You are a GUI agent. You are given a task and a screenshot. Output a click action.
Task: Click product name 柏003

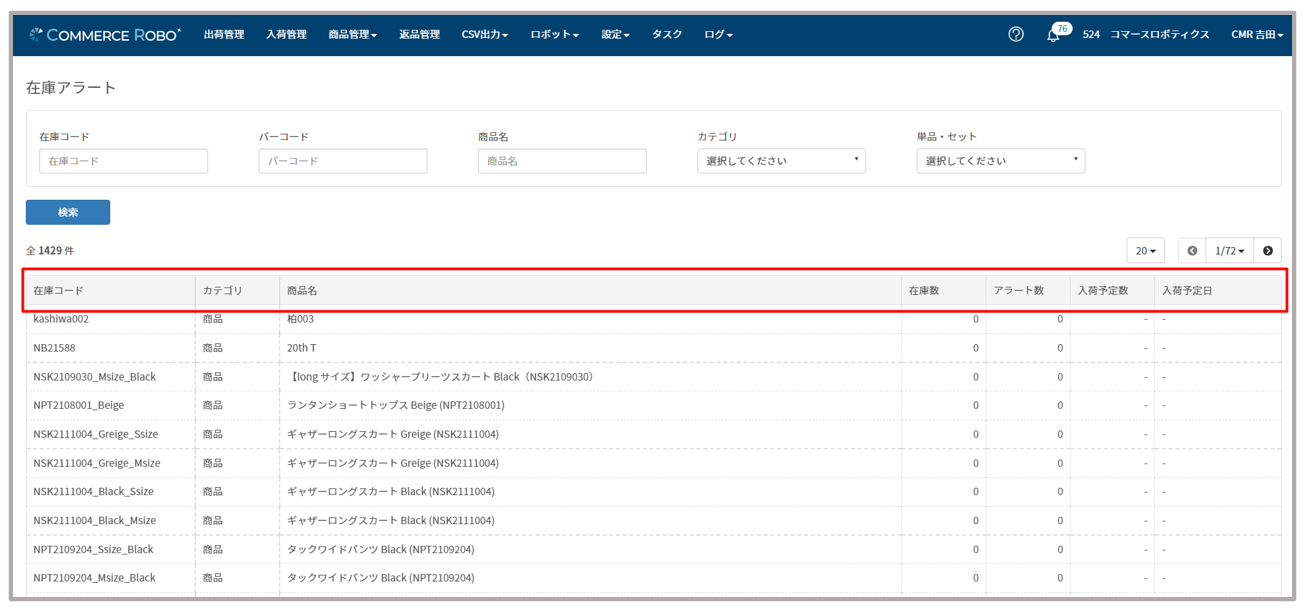point(300,319)
